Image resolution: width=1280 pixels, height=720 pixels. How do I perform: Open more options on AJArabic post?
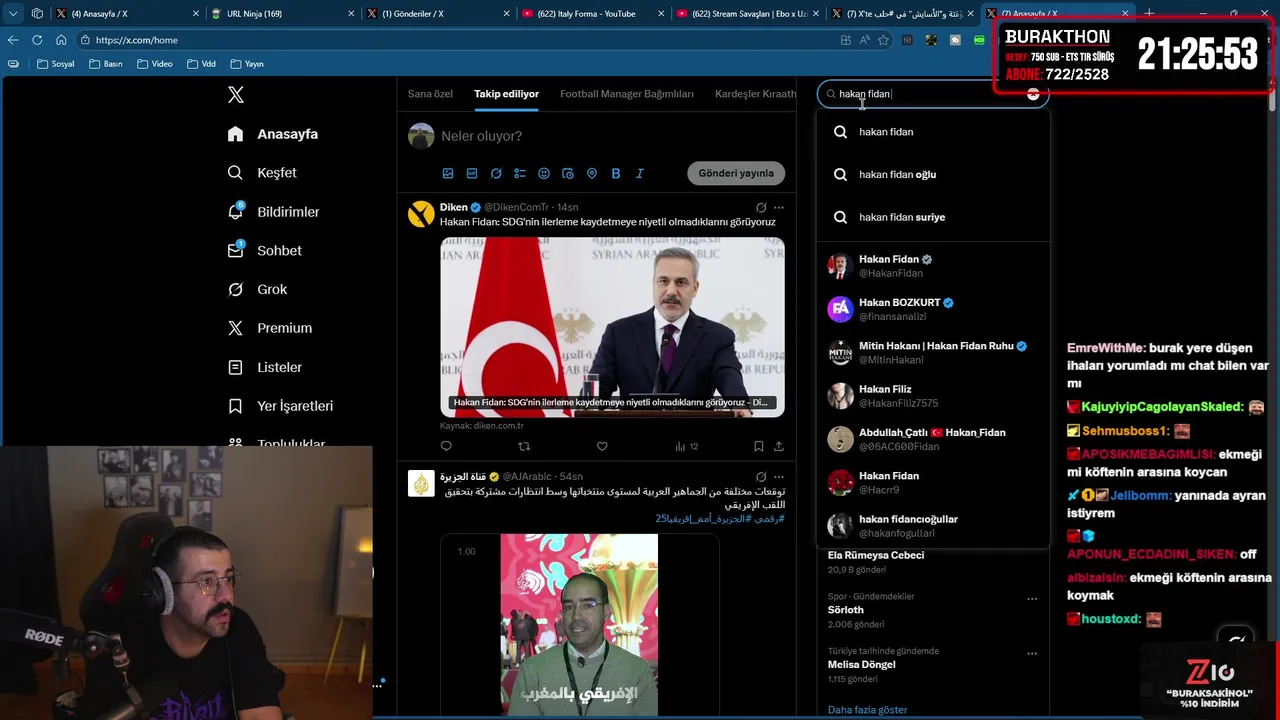[779, 477]
